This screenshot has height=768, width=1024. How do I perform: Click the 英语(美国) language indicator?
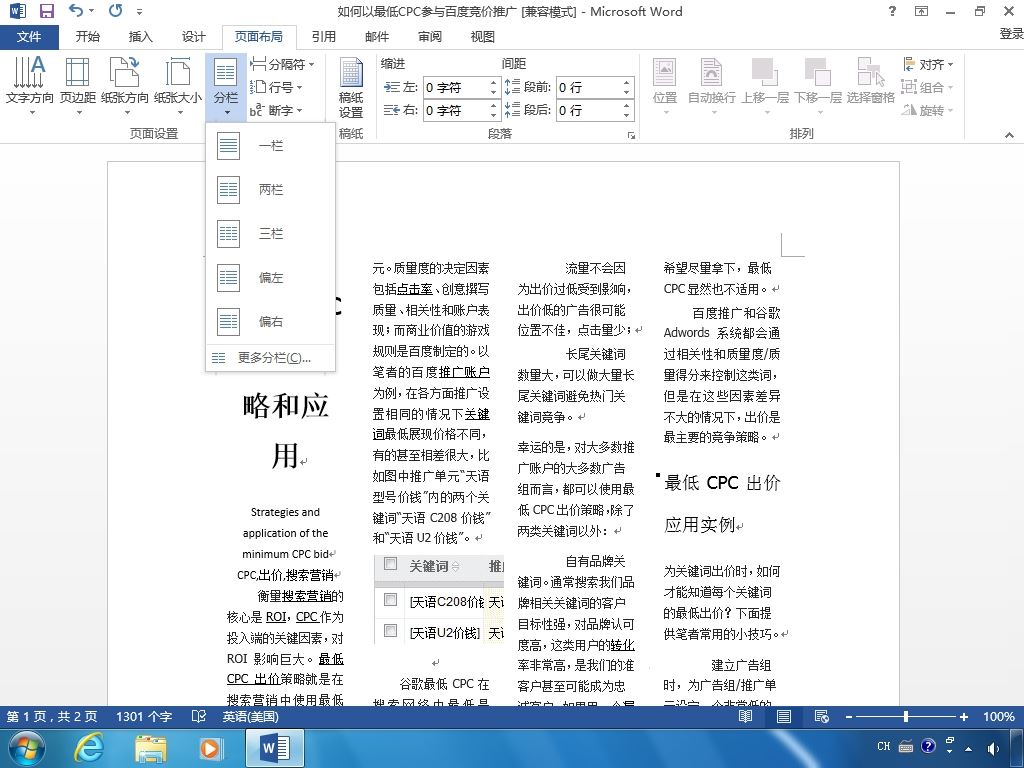(x=250, y=716)
